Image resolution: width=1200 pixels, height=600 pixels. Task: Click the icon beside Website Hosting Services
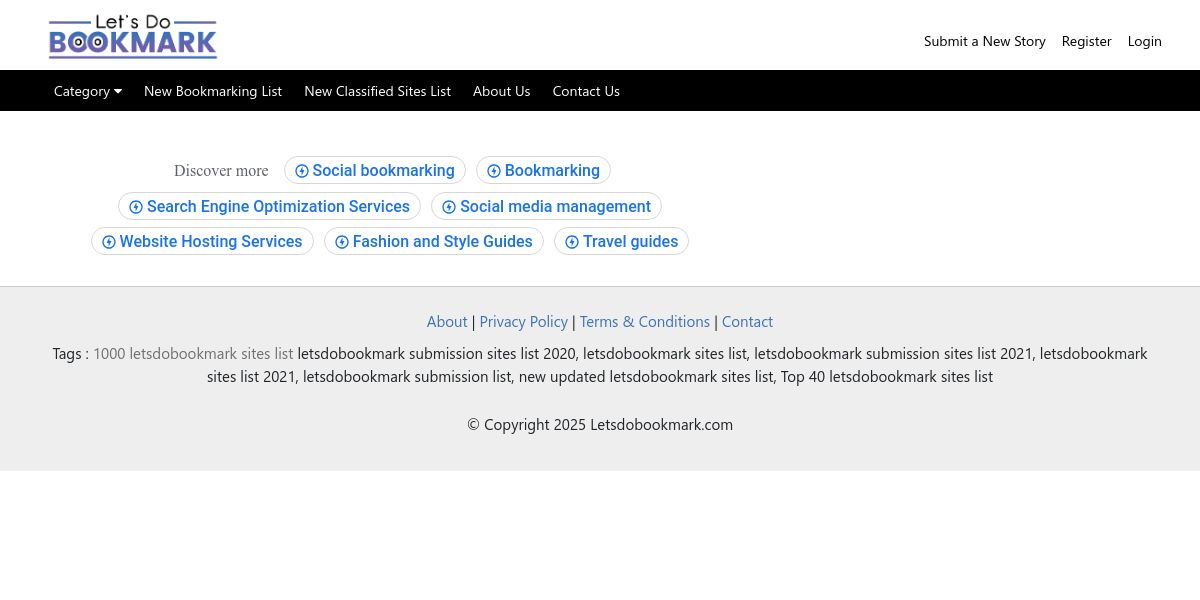(x=109, y=242)
